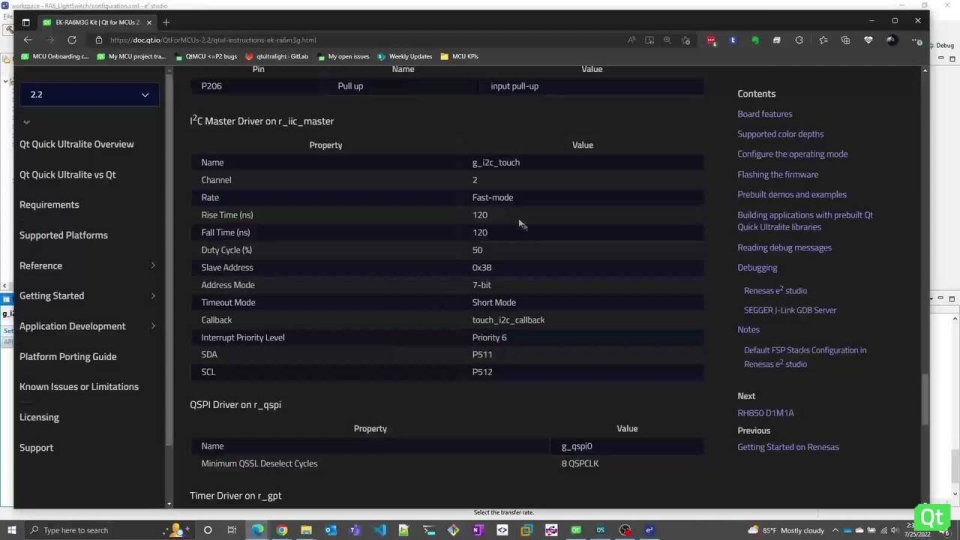Expand the Reference sidebar section
Image resolution: width=960 pixels, height=540 pixels.
pyautogui.click(x=153, y=266)
